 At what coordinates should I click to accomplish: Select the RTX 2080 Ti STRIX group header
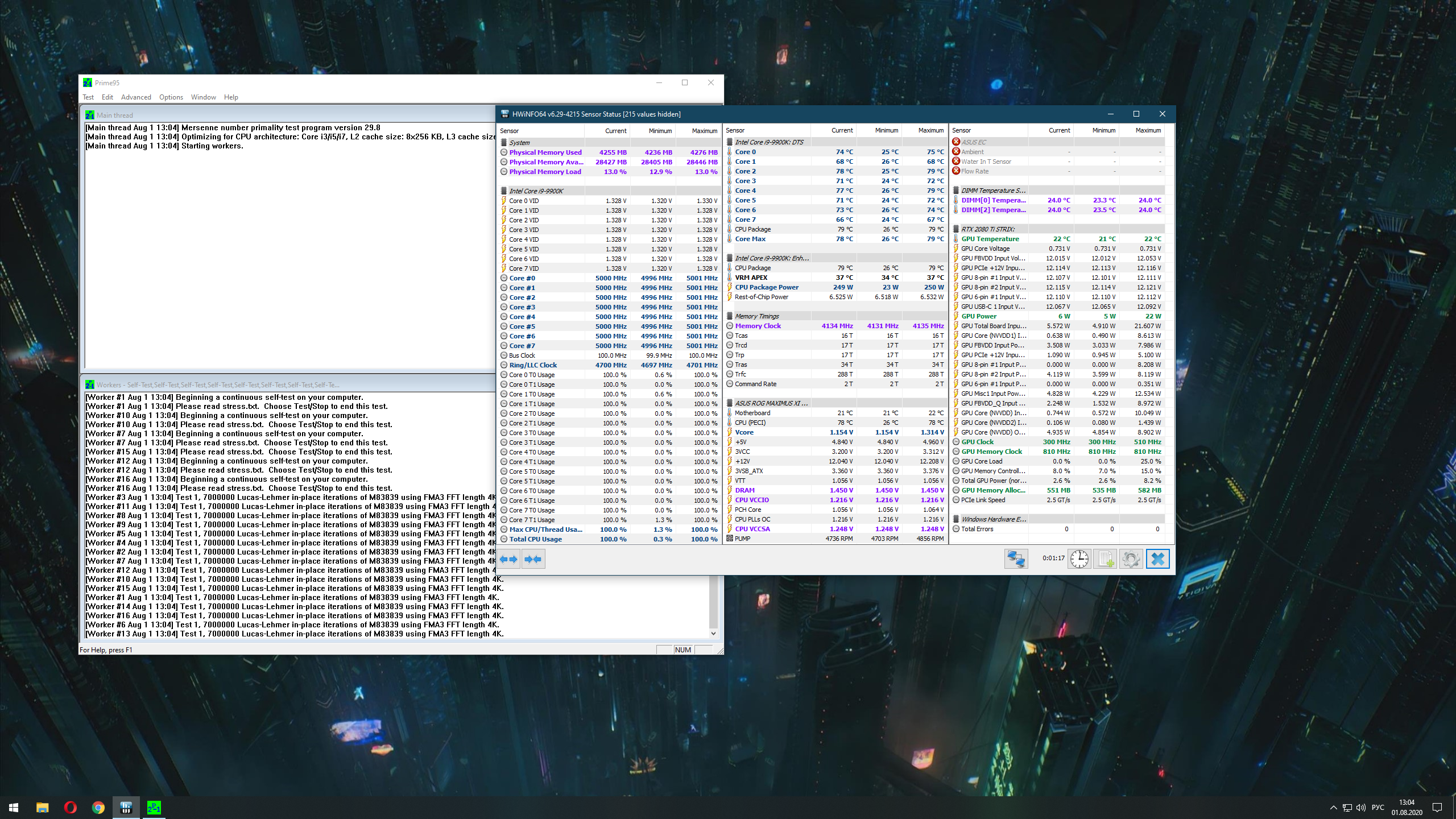pos(988,229)
